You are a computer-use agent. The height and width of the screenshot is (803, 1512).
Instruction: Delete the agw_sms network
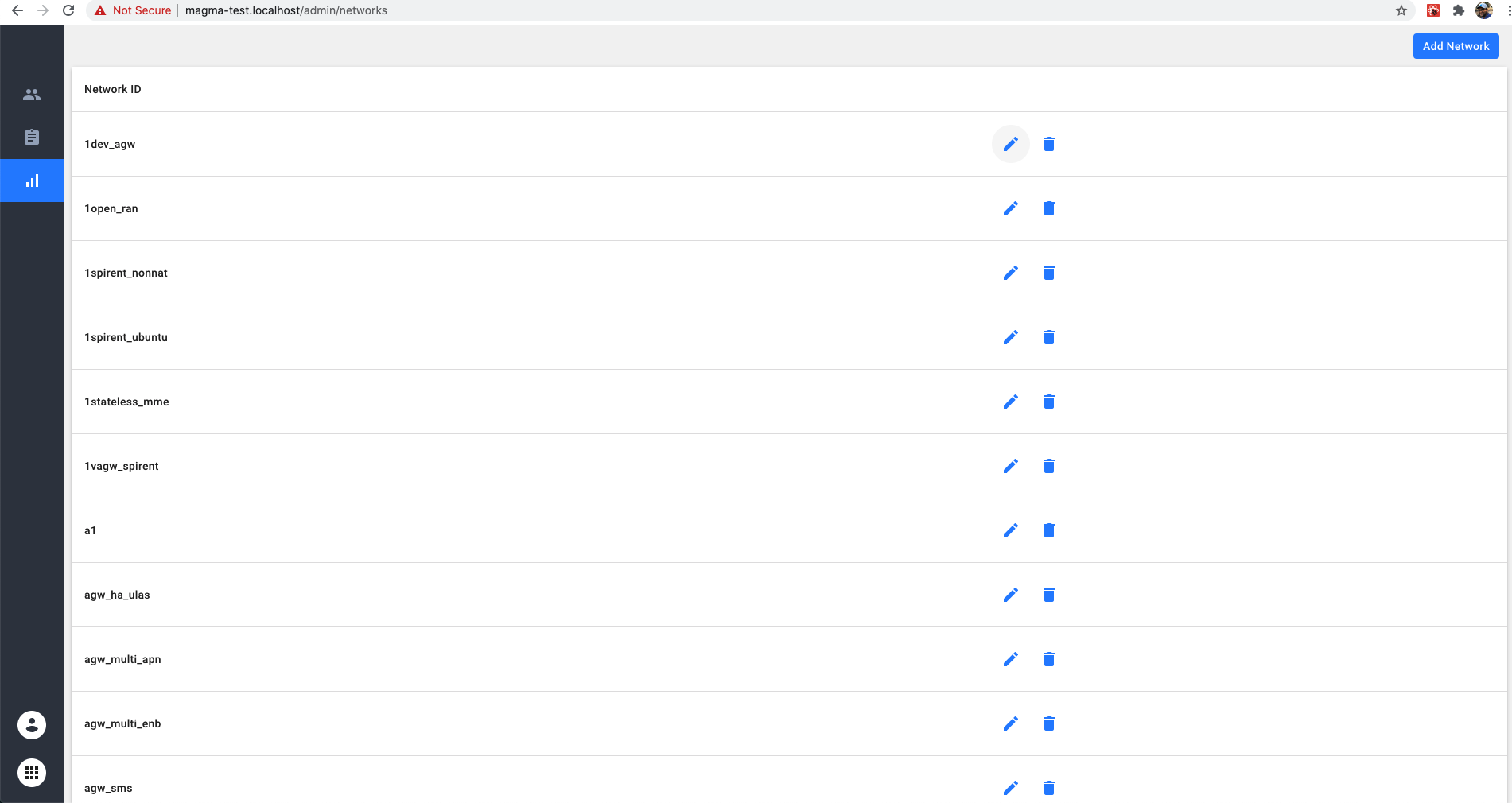point(1049,788)
